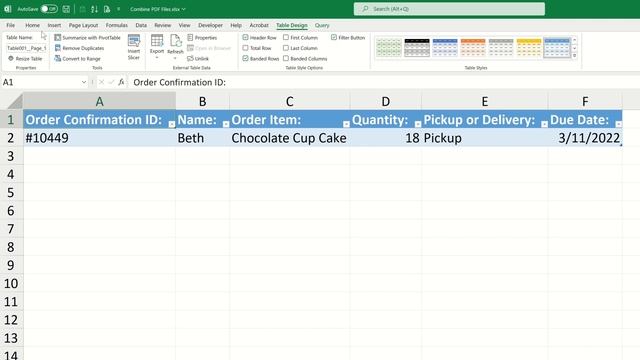
Task: Switch to the Page Layout tab
Action: coord(83,25)
